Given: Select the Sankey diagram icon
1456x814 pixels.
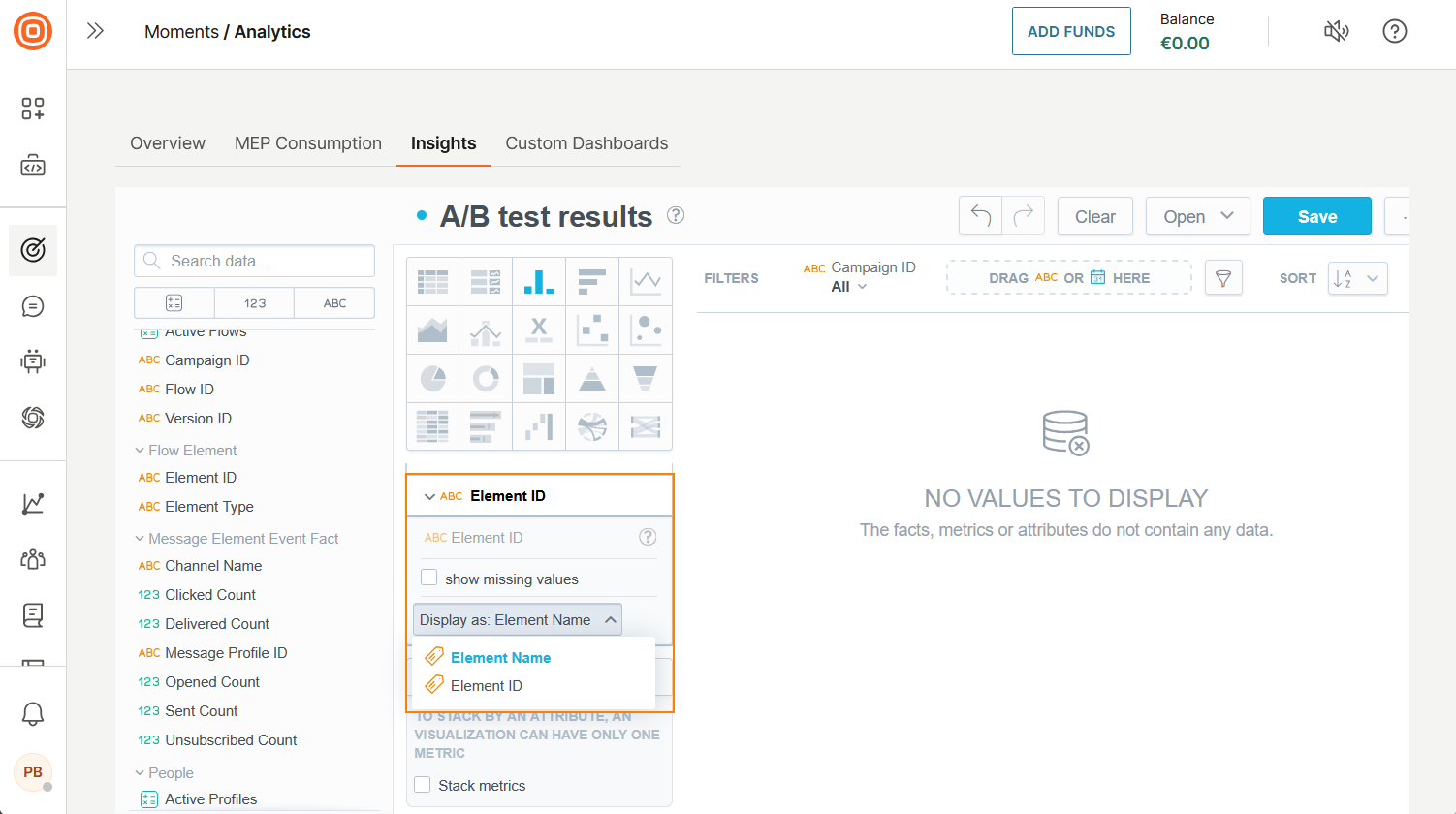Looking at the screenshot, I should (646, 425).
